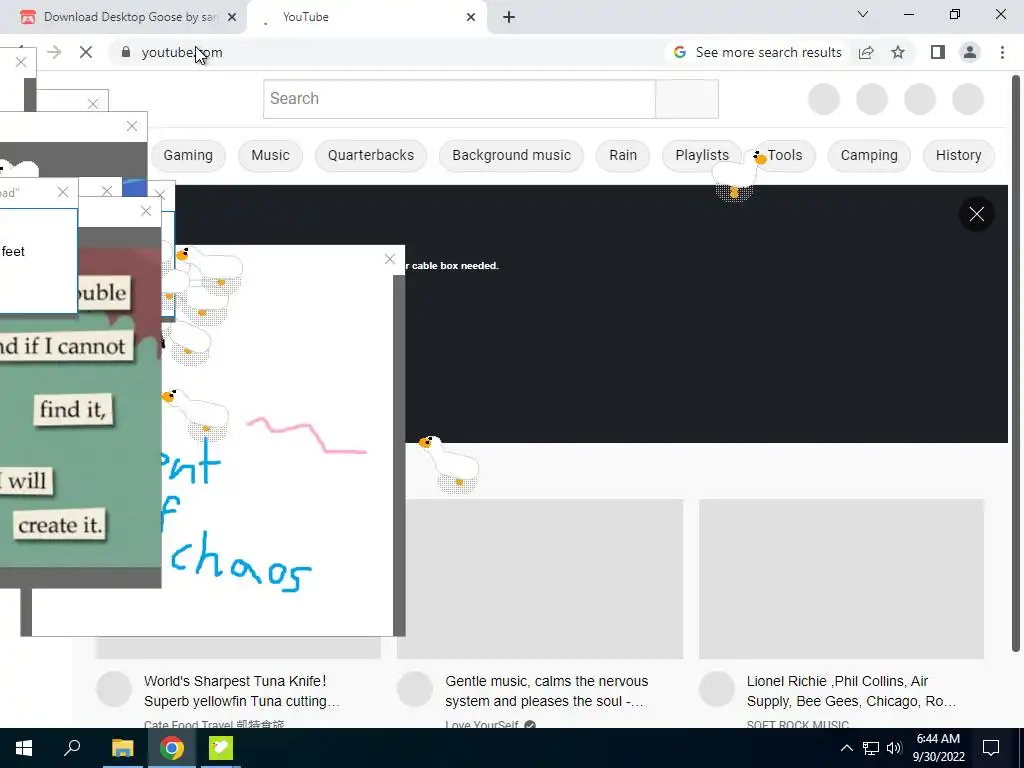Select the Background music filter chip
Image resolution: width=1024 pixels, height=768 pixels.
(x=511, y=155)
